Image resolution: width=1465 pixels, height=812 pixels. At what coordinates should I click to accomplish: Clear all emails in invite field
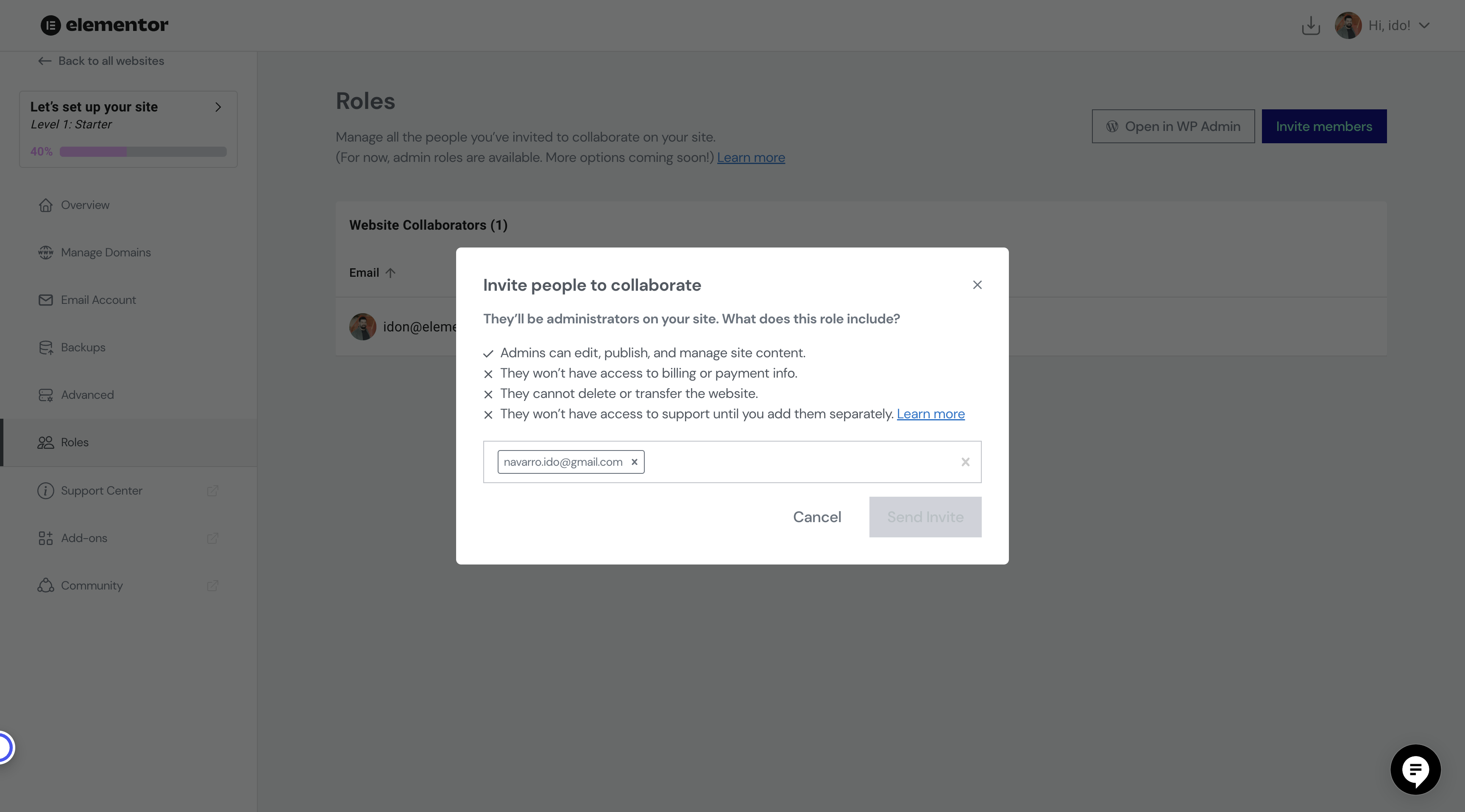965,462
